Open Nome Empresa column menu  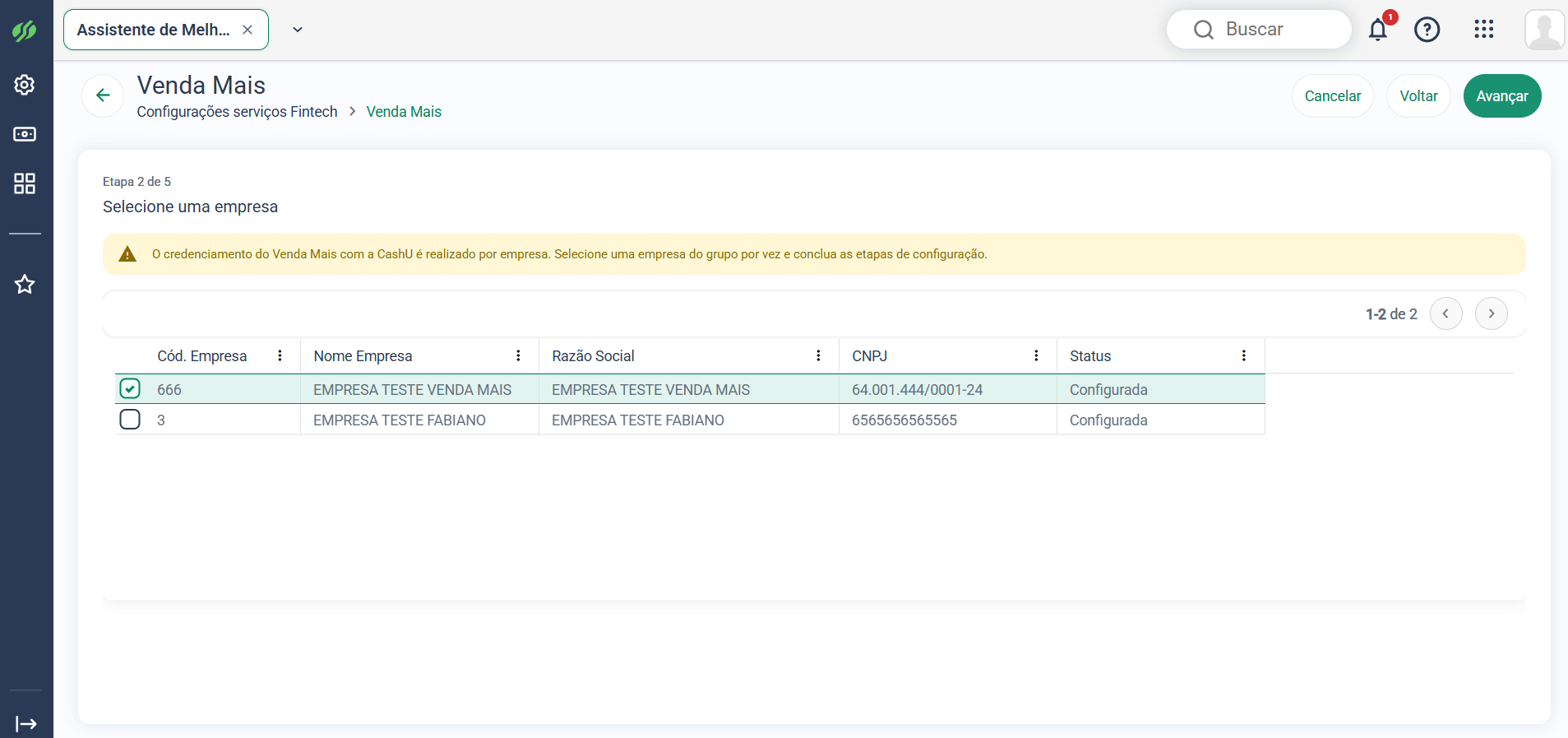pyautogui.click(x=518, y=355)
